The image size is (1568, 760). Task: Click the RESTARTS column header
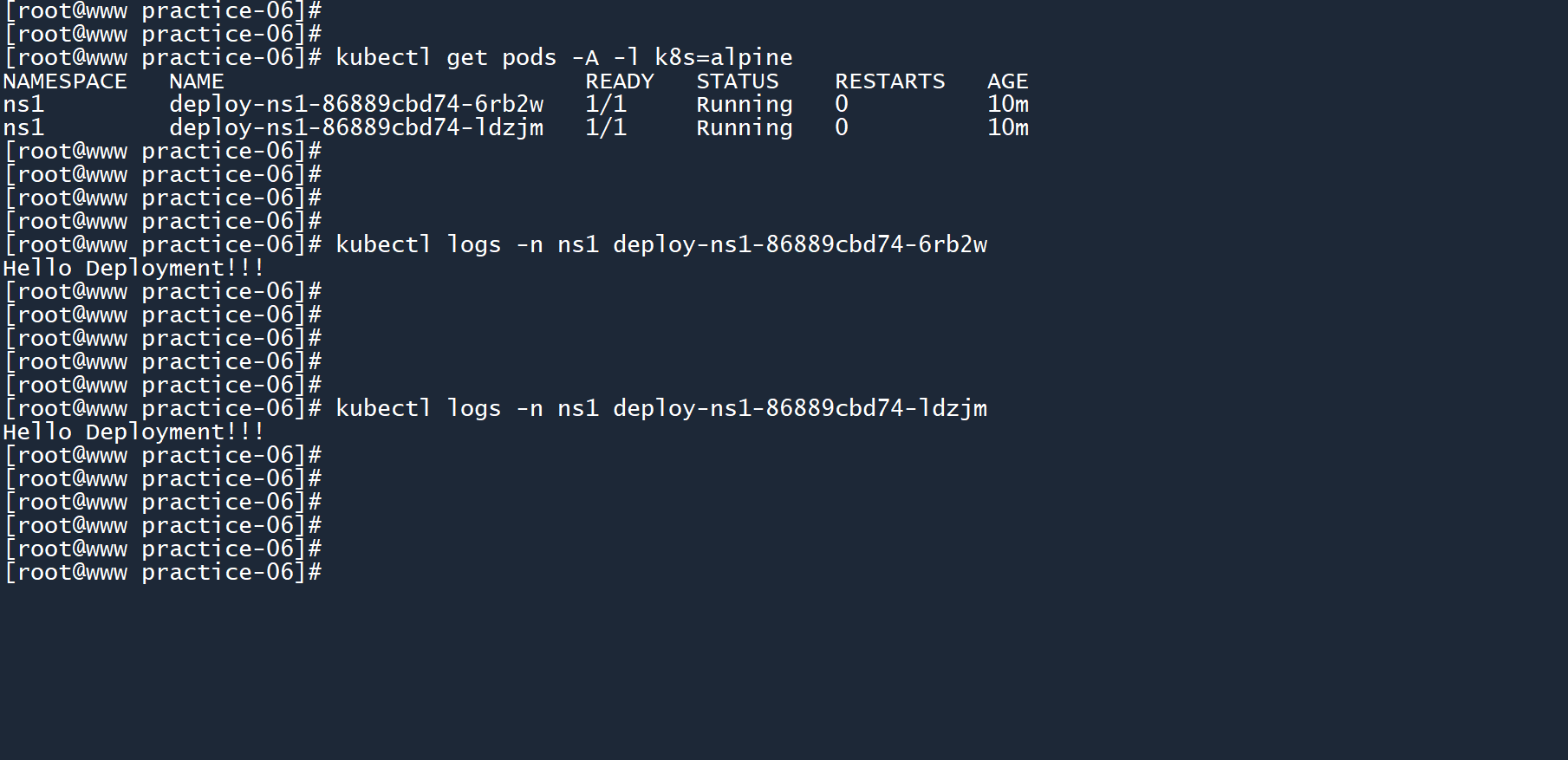[x=889, y=81]
